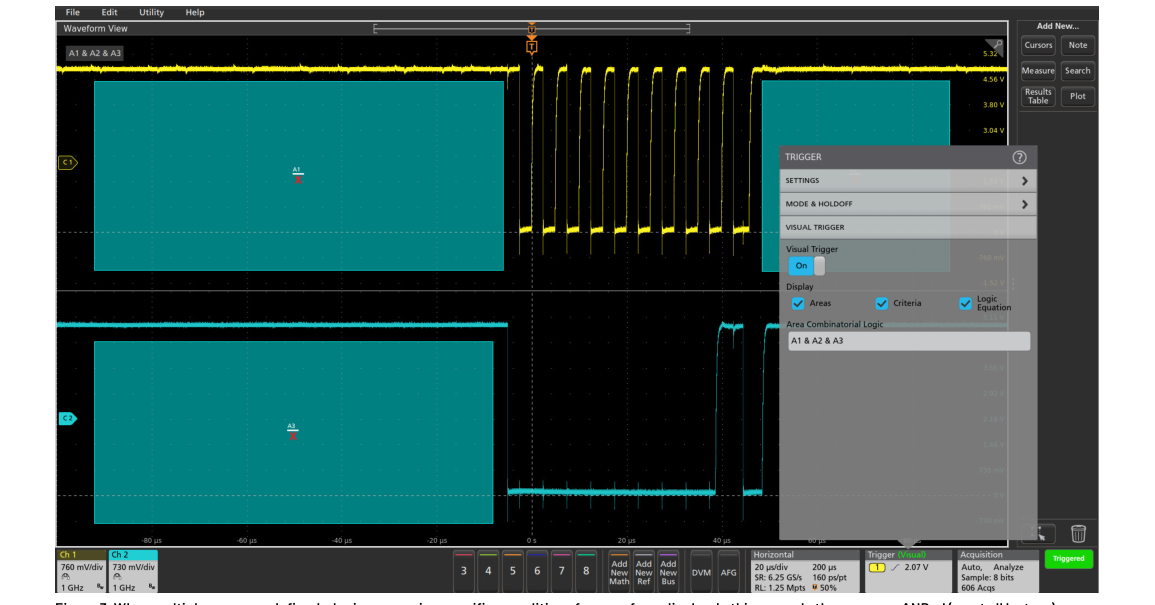
Task: Click the Add New Ref button
Action: pyautogui.click(x=644, y=570)
